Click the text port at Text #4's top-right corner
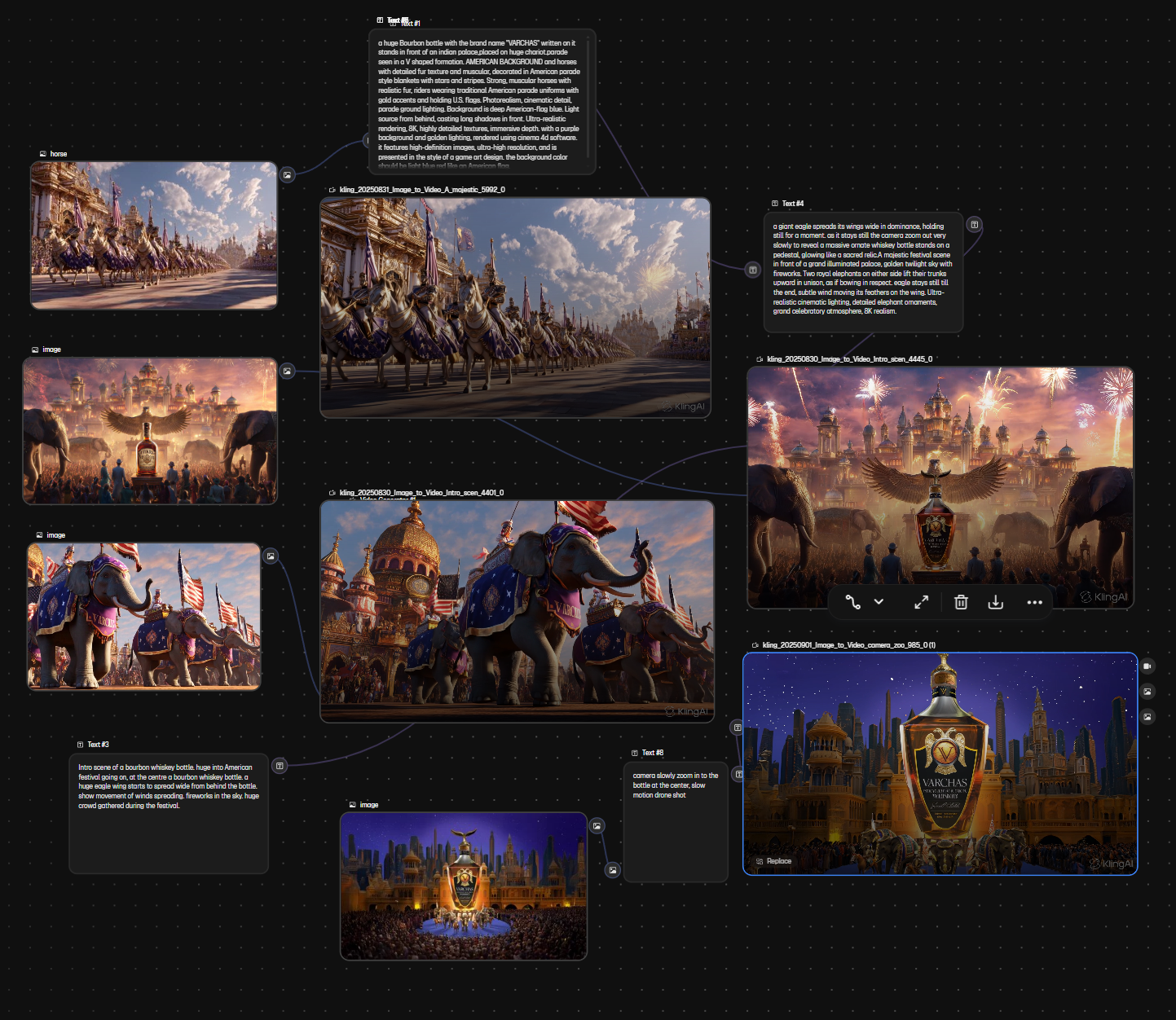The height and width of the screenshot is (1020, 1176). (974, 225)
